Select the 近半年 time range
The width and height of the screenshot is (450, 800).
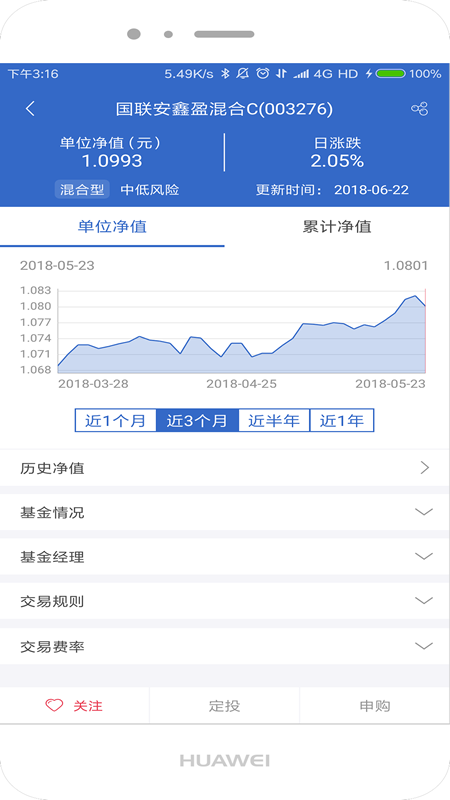coord(273,420)
